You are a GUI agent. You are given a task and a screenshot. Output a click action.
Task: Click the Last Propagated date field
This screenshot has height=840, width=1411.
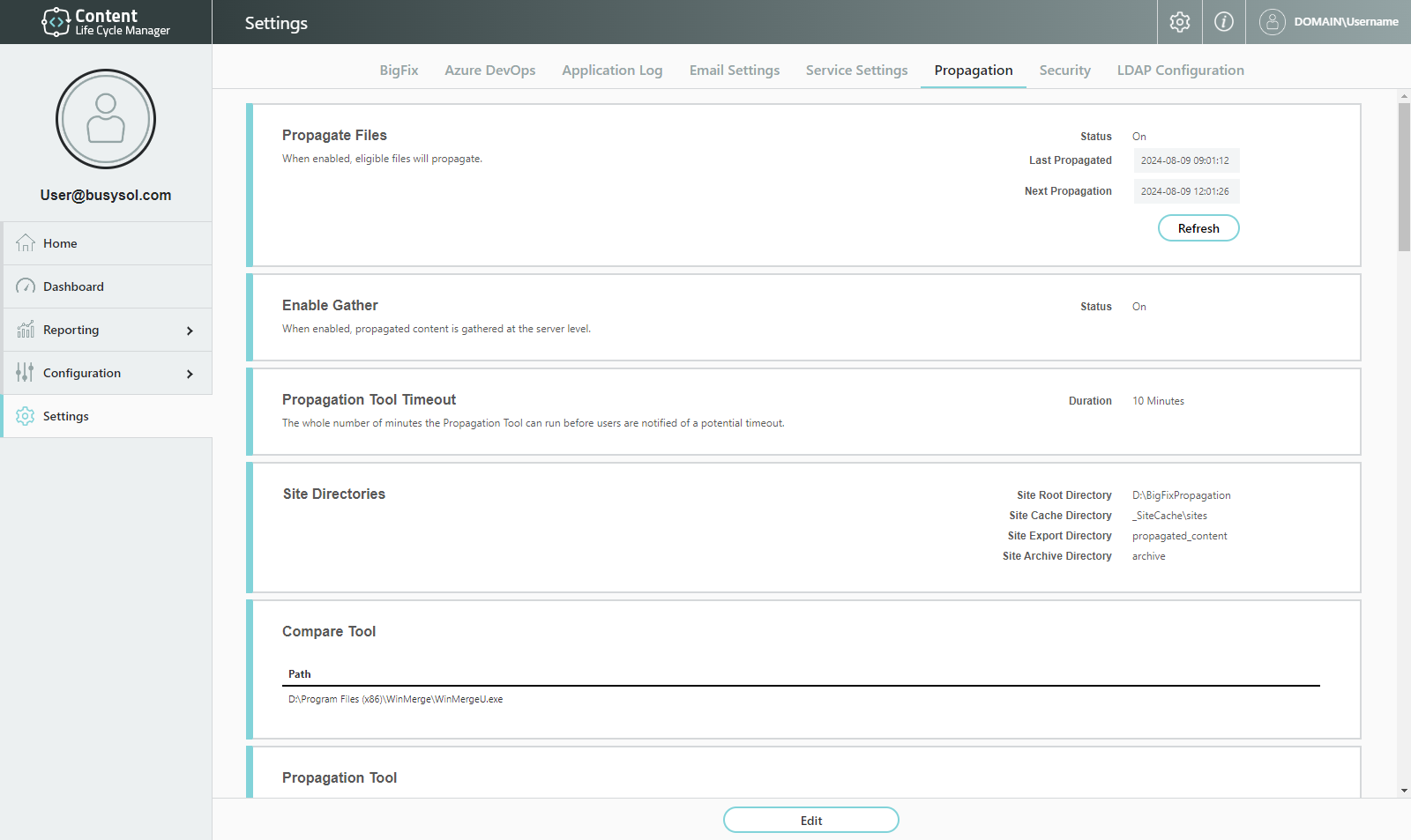pyautogui.click(x=1186, y=160)
